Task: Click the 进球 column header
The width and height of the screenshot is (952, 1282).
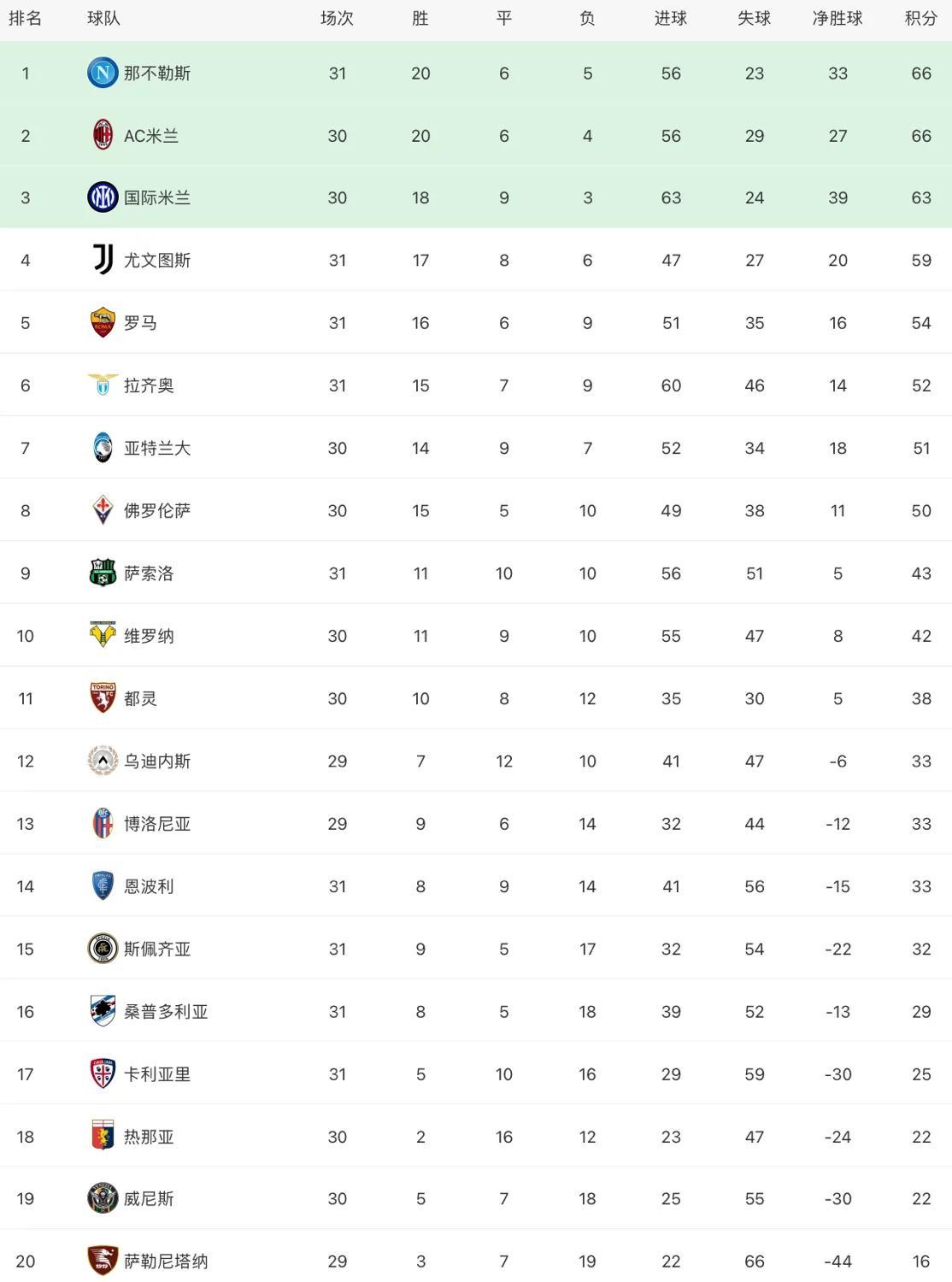Action: (x=670, y=19)
